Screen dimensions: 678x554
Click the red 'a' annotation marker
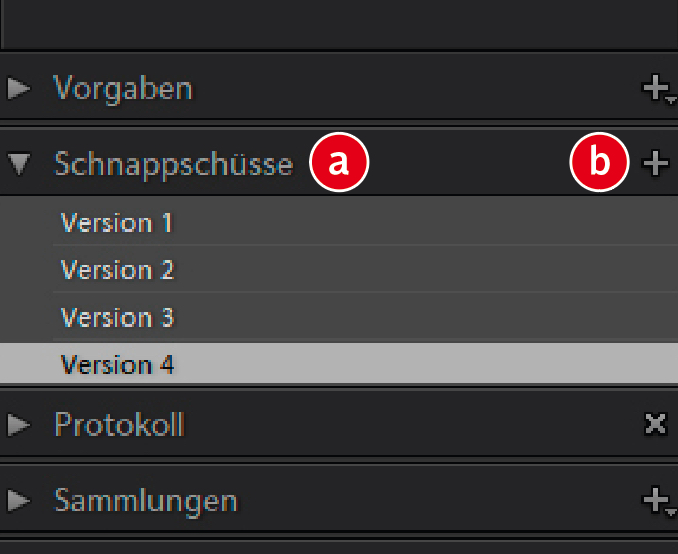tap(339, 163)
